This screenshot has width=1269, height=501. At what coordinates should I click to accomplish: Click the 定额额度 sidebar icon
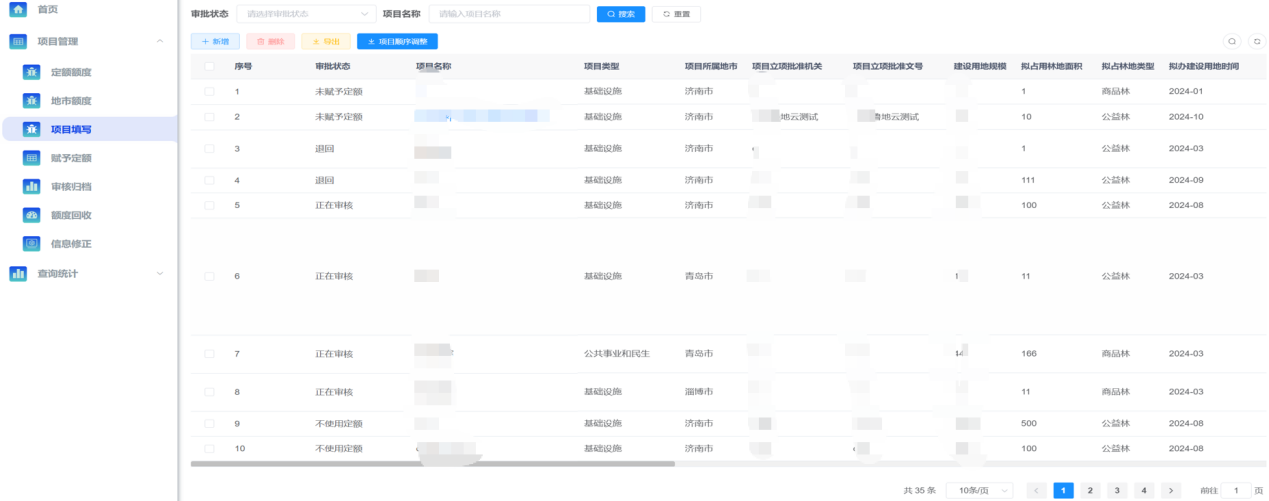[x=31, y=72]
